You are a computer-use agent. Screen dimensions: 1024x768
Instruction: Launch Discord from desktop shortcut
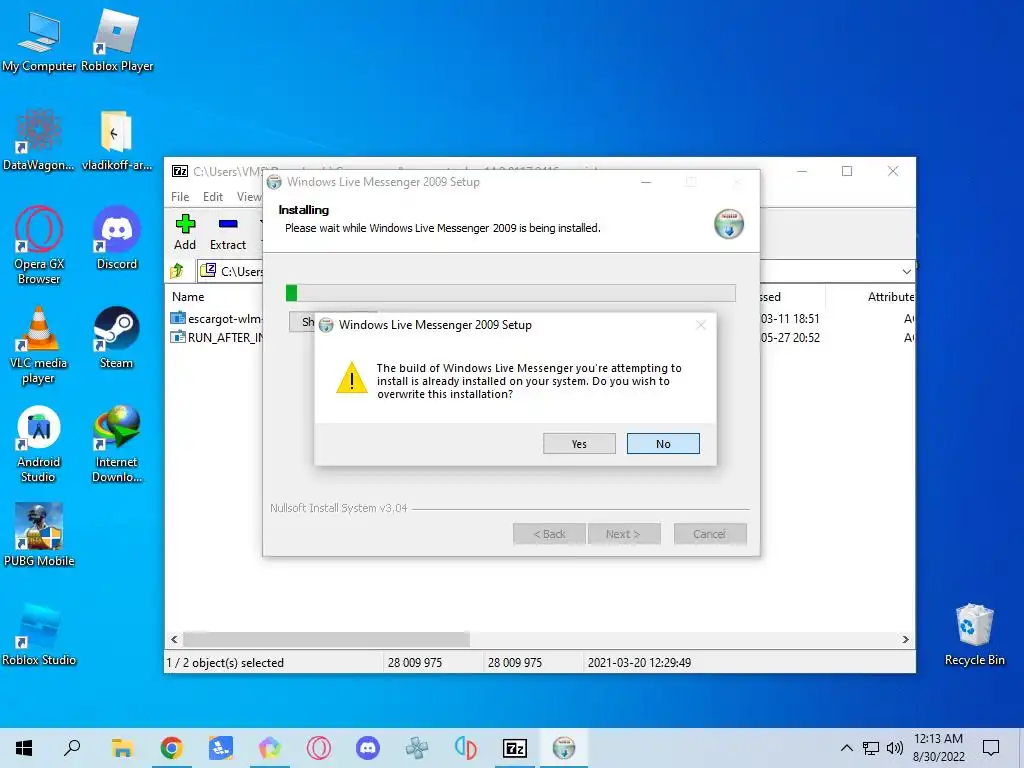click(117, 238)
